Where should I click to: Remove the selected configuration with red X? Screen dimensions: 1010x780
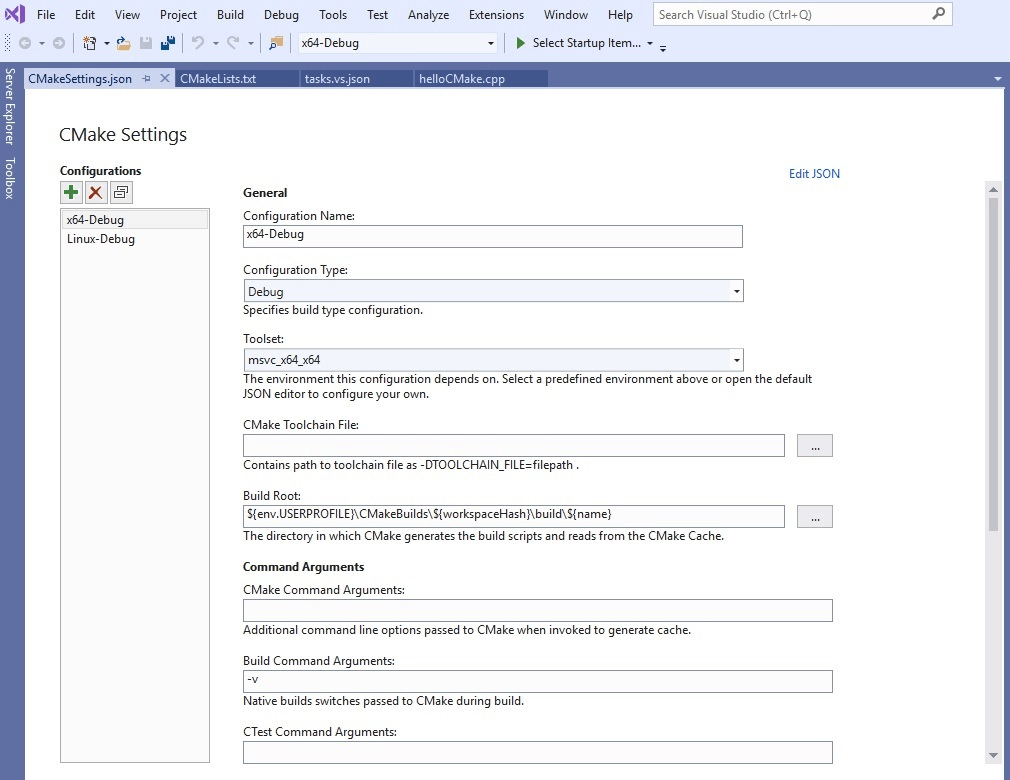coord(95,192)
